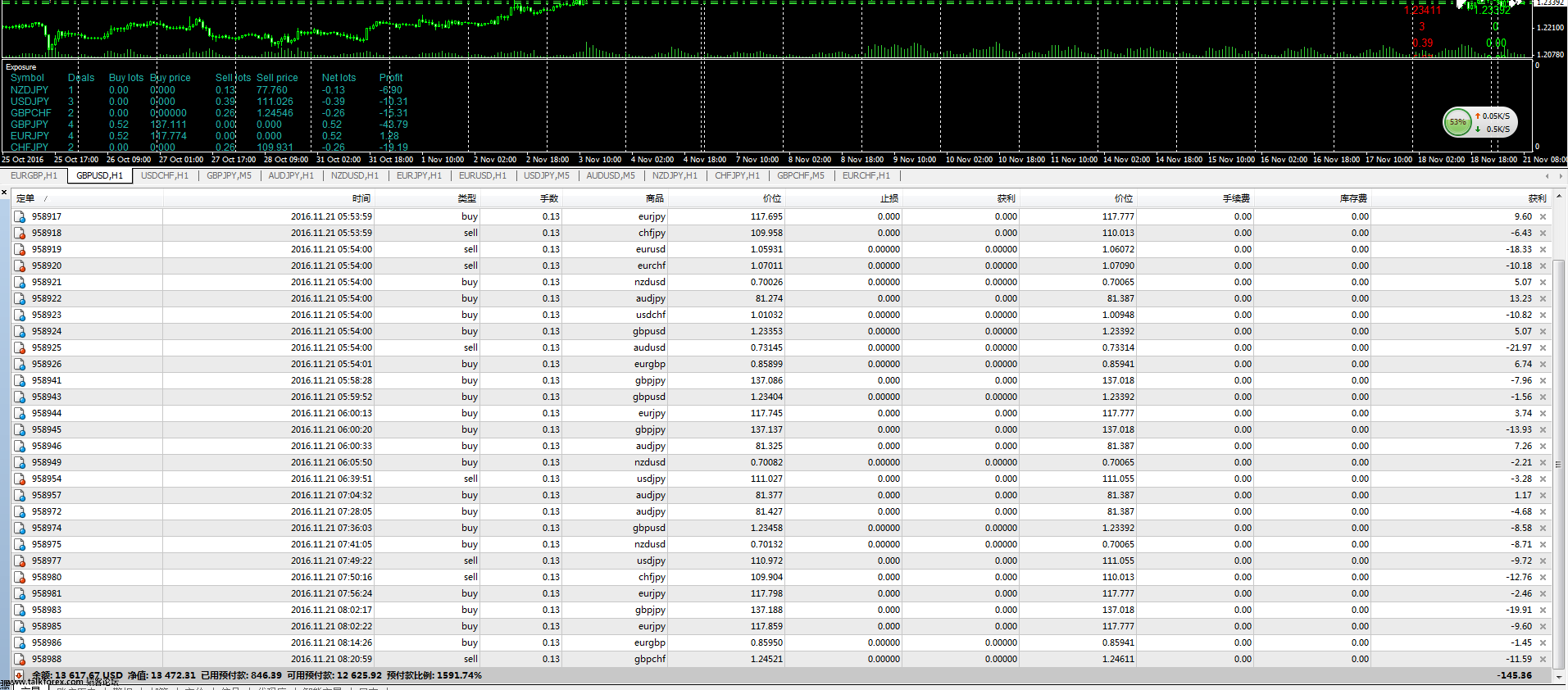Click the sell order icon for 958918
Screen dimensions: 1568x690
tap(19, 233)
